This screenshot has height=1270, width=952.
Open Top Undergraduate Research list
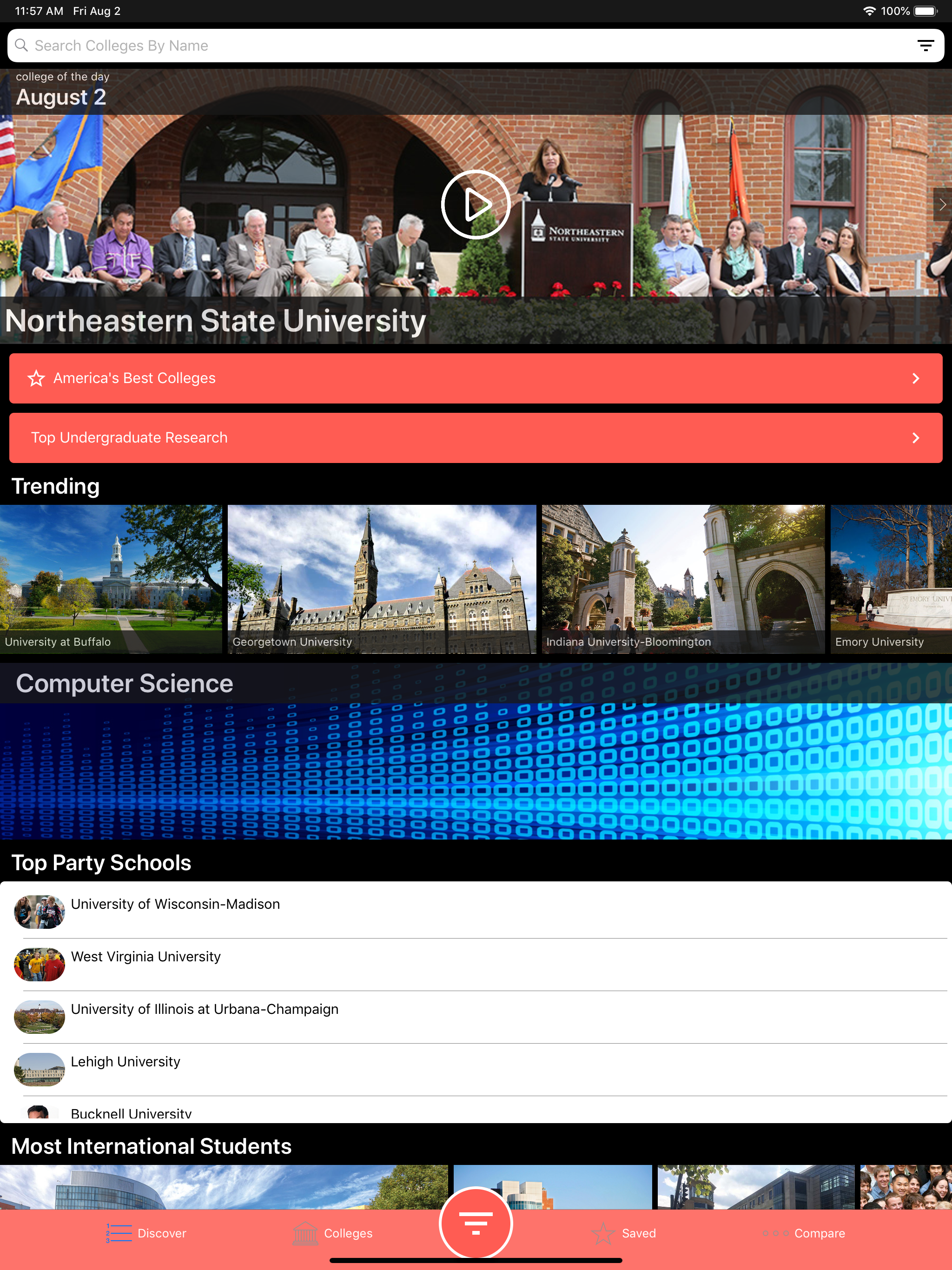476,438
